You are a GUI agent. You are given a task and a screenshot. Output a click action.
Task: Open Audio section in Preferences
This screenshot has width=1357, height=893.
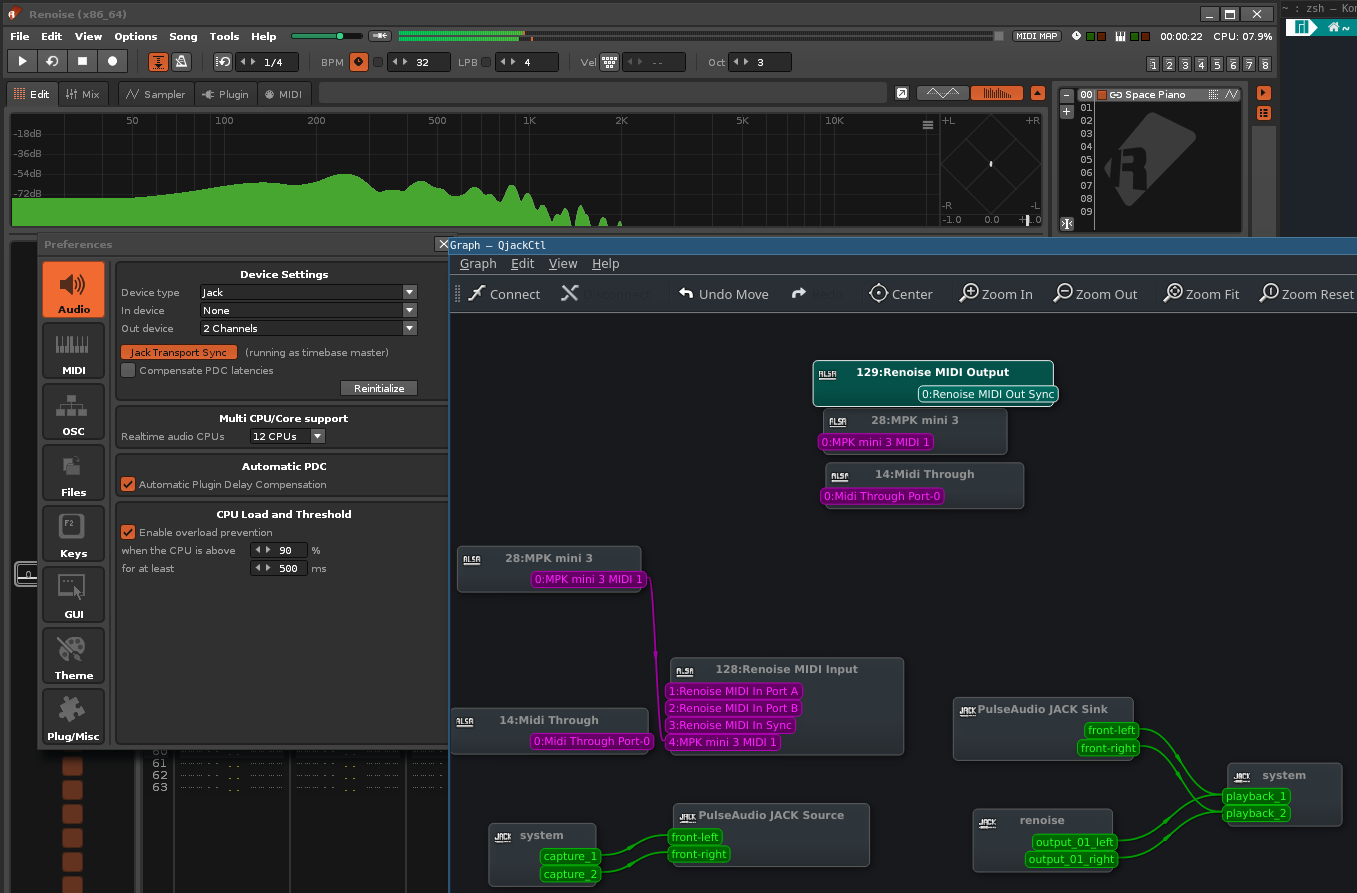(x=73, y=290)
